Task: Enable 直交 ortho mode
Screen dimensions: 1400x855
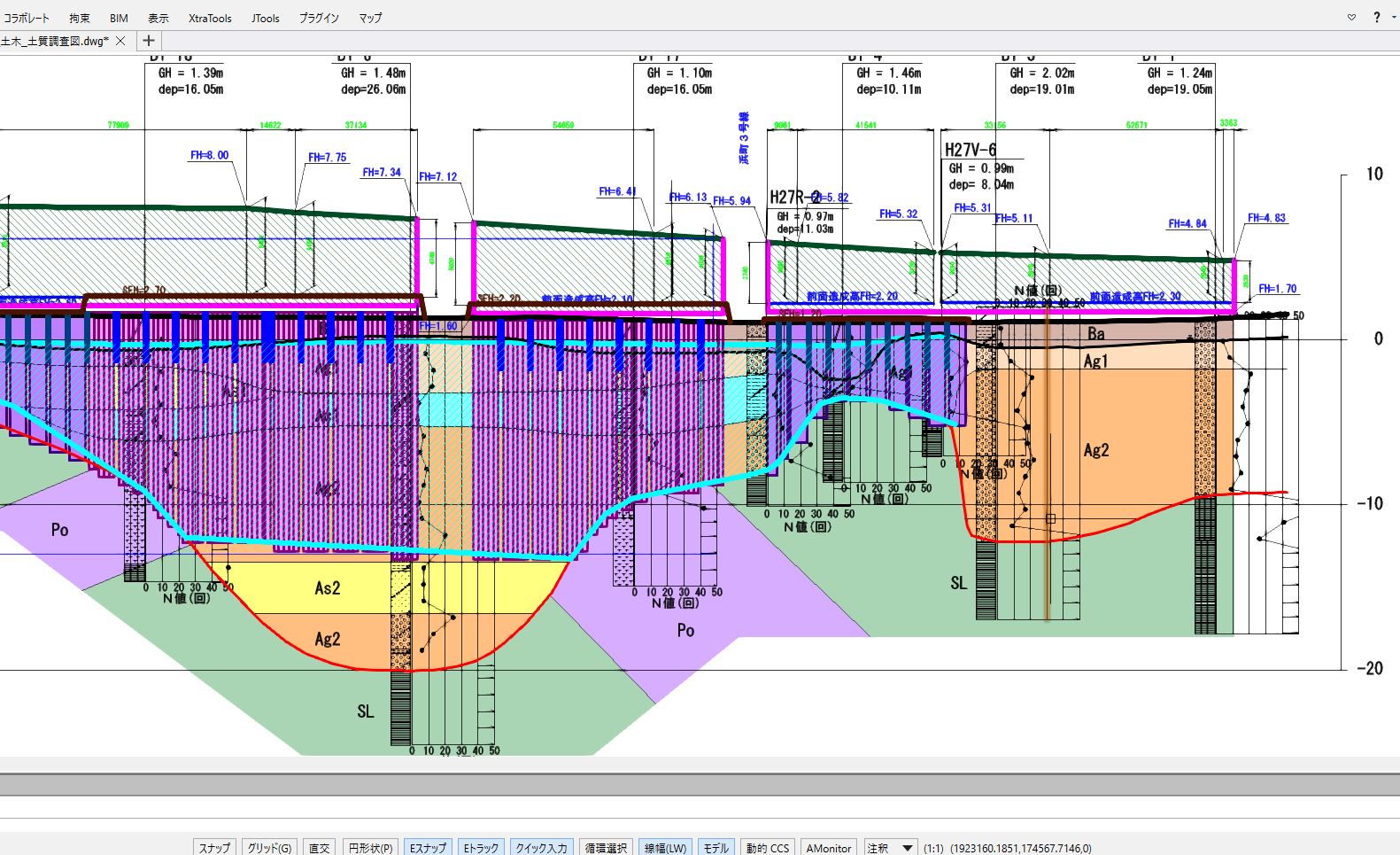Action: [320, 848]
